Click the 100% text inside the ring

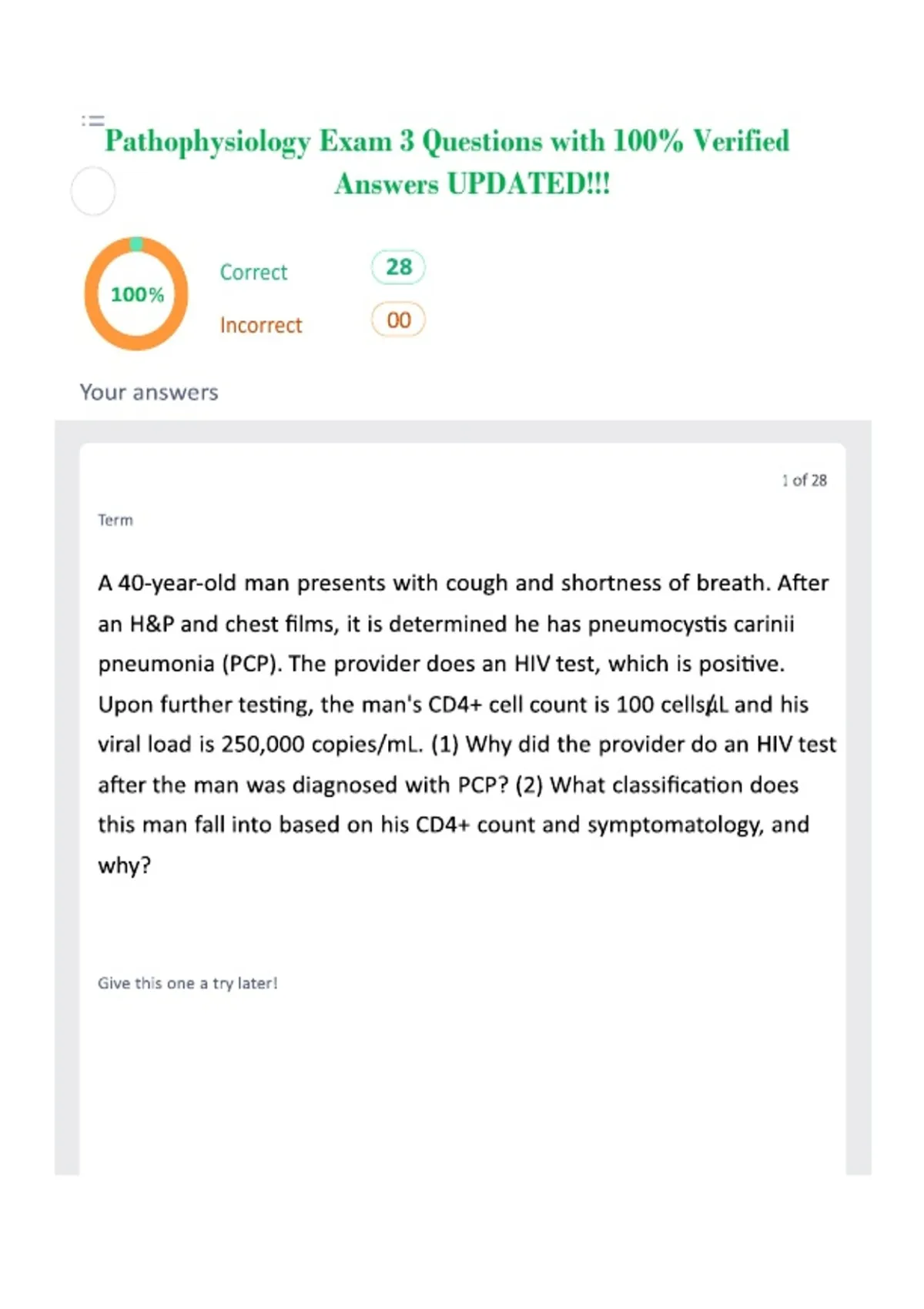click(x=137, y=294)
